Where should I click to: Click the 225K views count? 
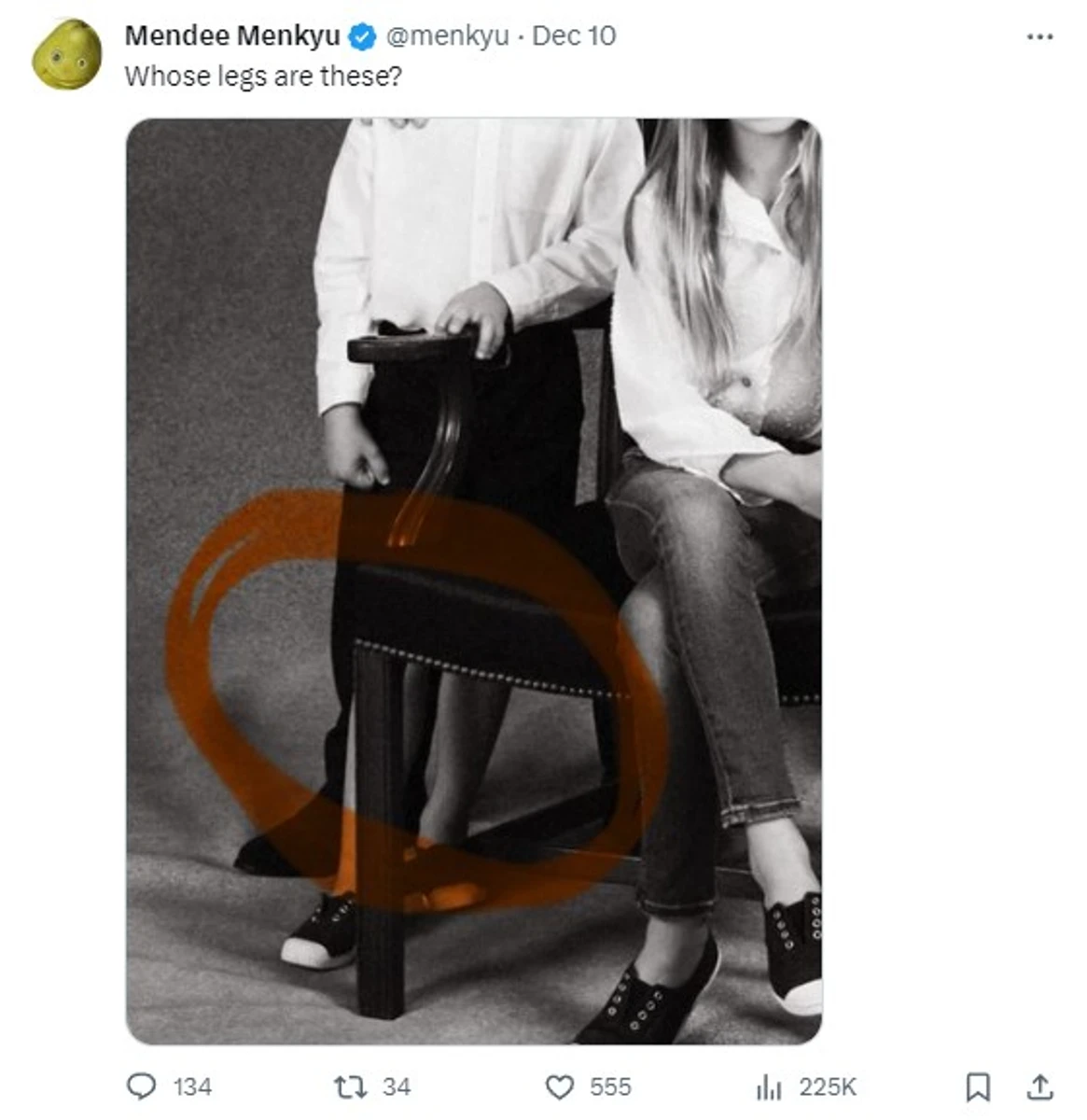828,1086
